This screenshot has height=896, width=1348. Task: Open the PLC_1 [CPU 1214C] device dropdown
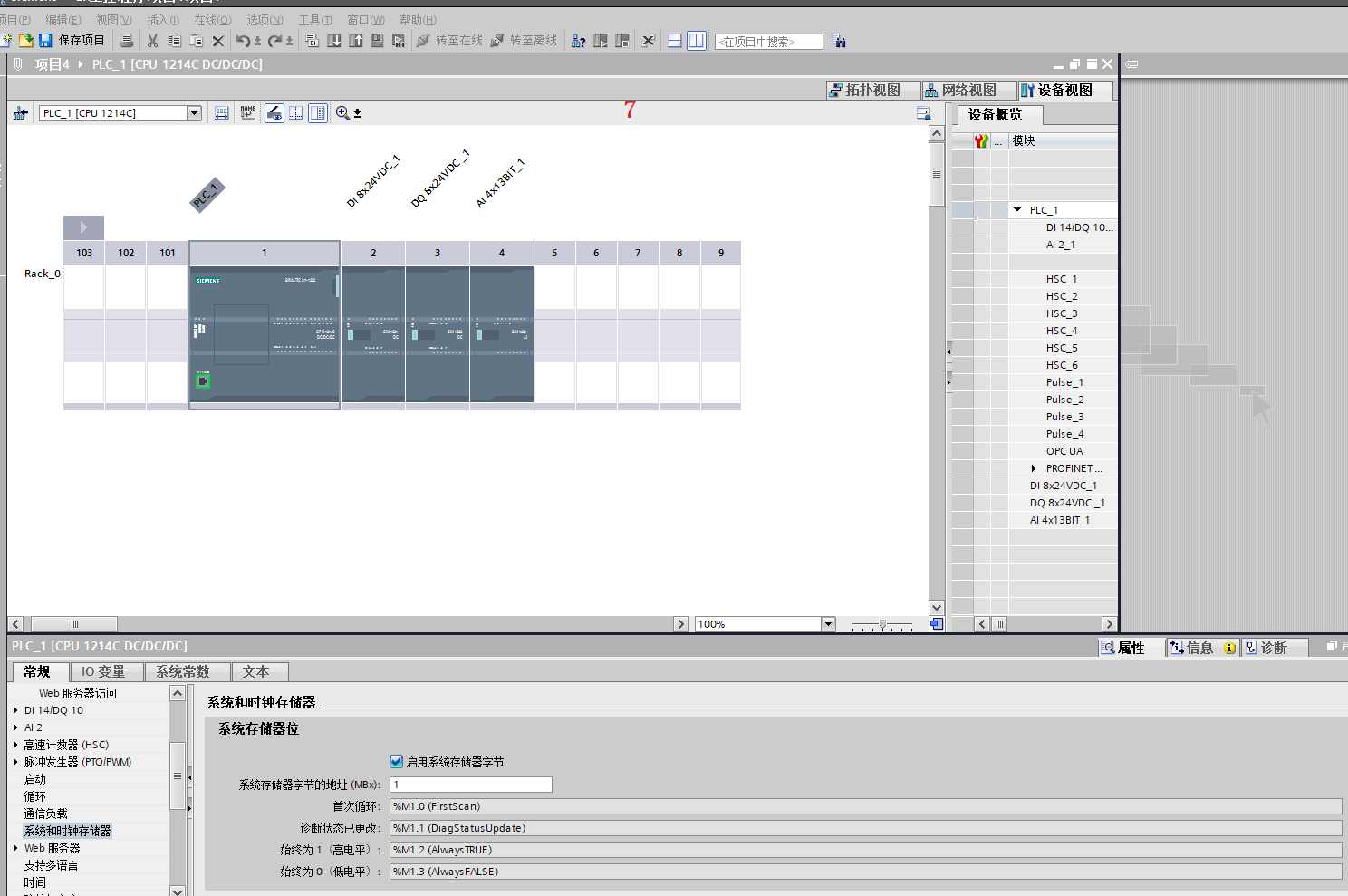(x=194, y=113)
